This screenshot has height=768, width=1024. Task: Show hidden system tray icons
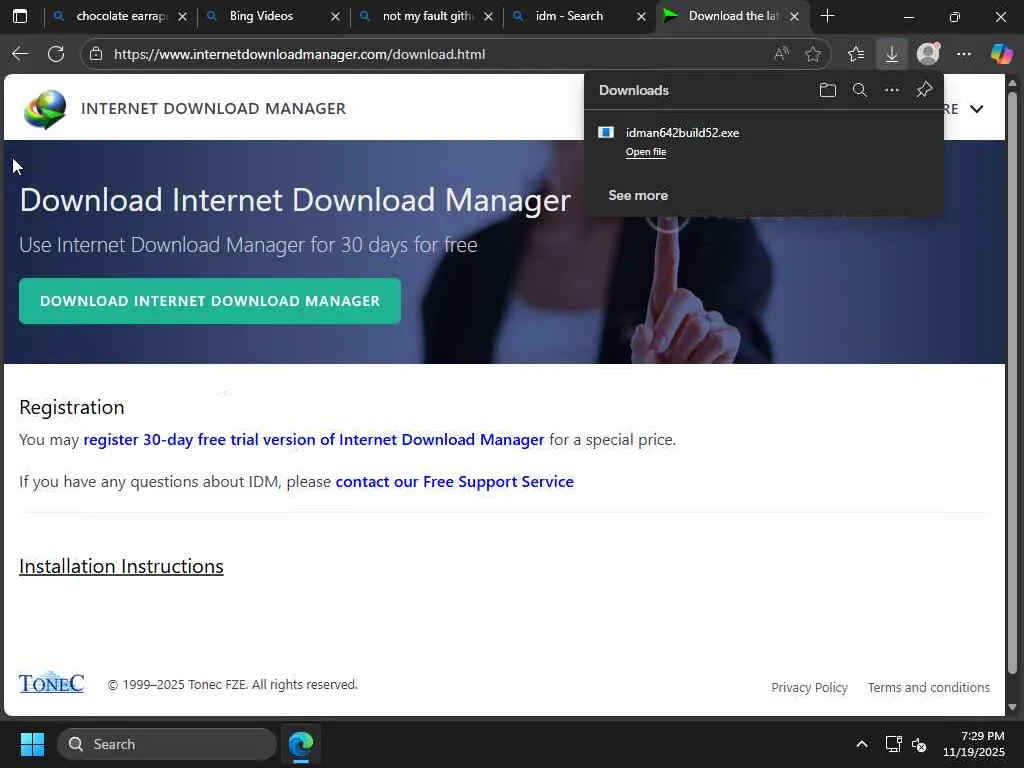862,744
